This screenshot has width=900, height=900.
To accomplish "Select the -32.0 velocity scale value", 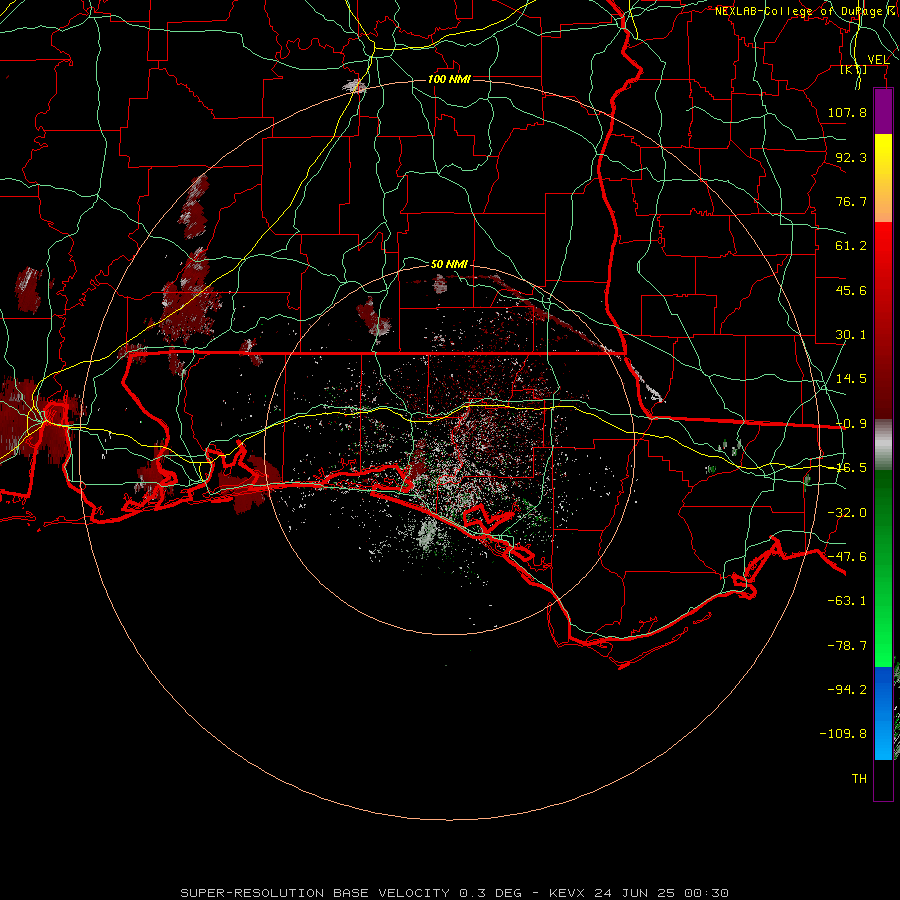I will click(847, 513).
